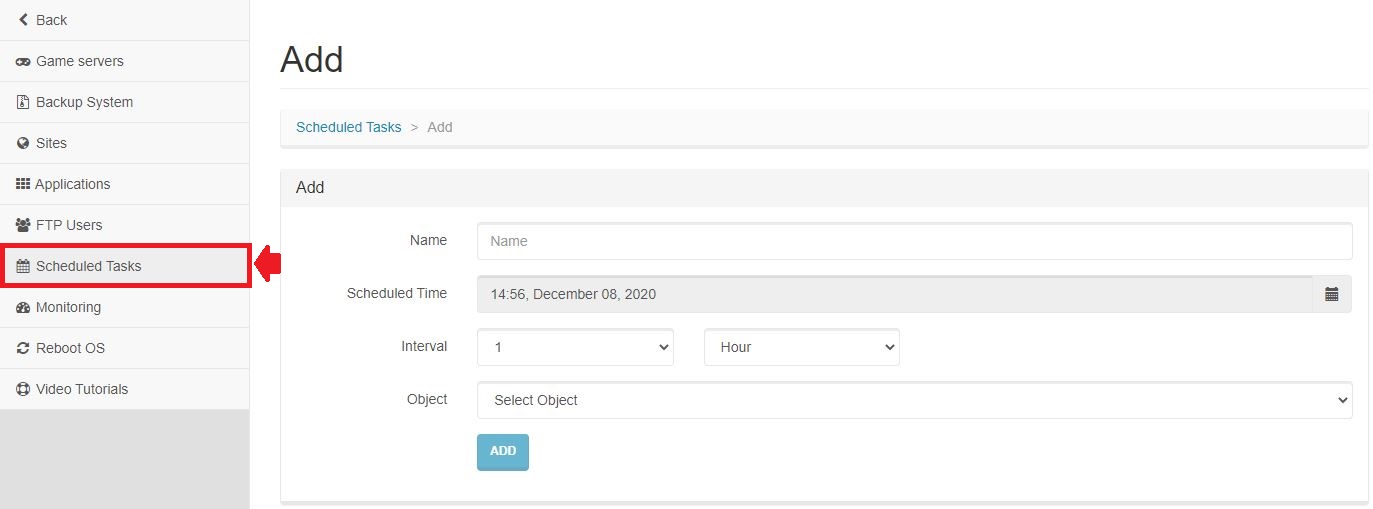Click the Scheduled Time date field
Image resolution: width=1373 pixels, height=509 pixels.
click(894, 294)
